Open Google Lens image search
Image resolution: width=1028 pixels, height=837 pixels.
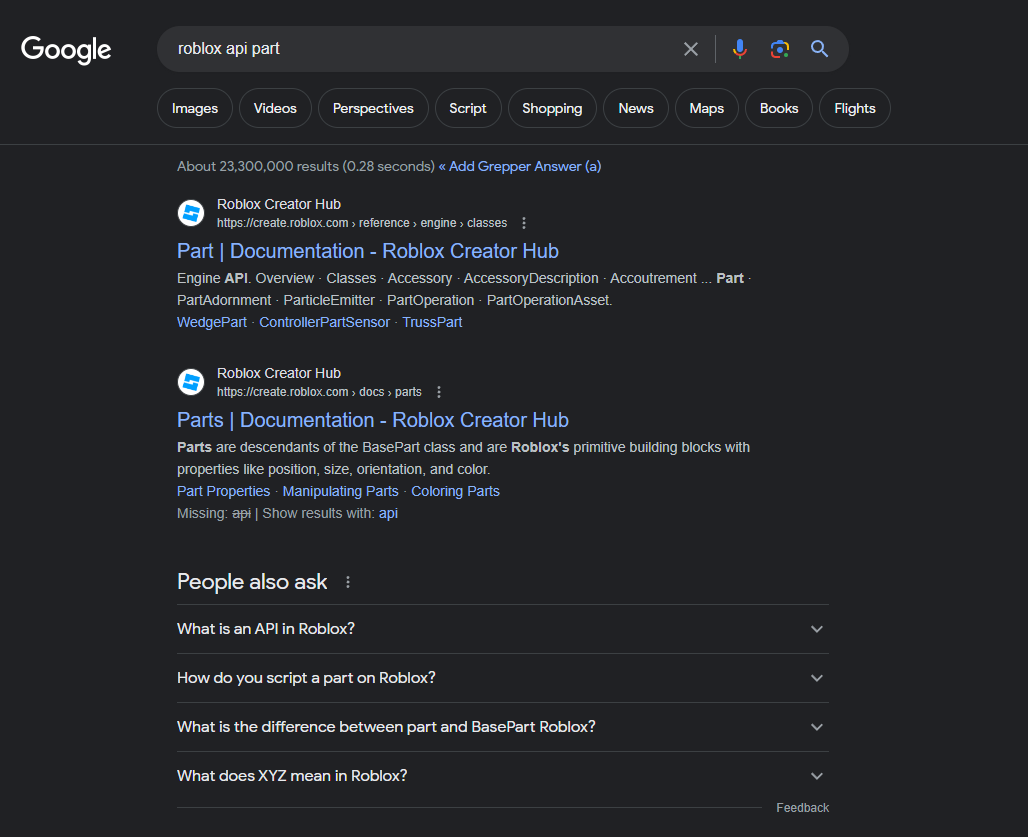[x=780, y=49]
